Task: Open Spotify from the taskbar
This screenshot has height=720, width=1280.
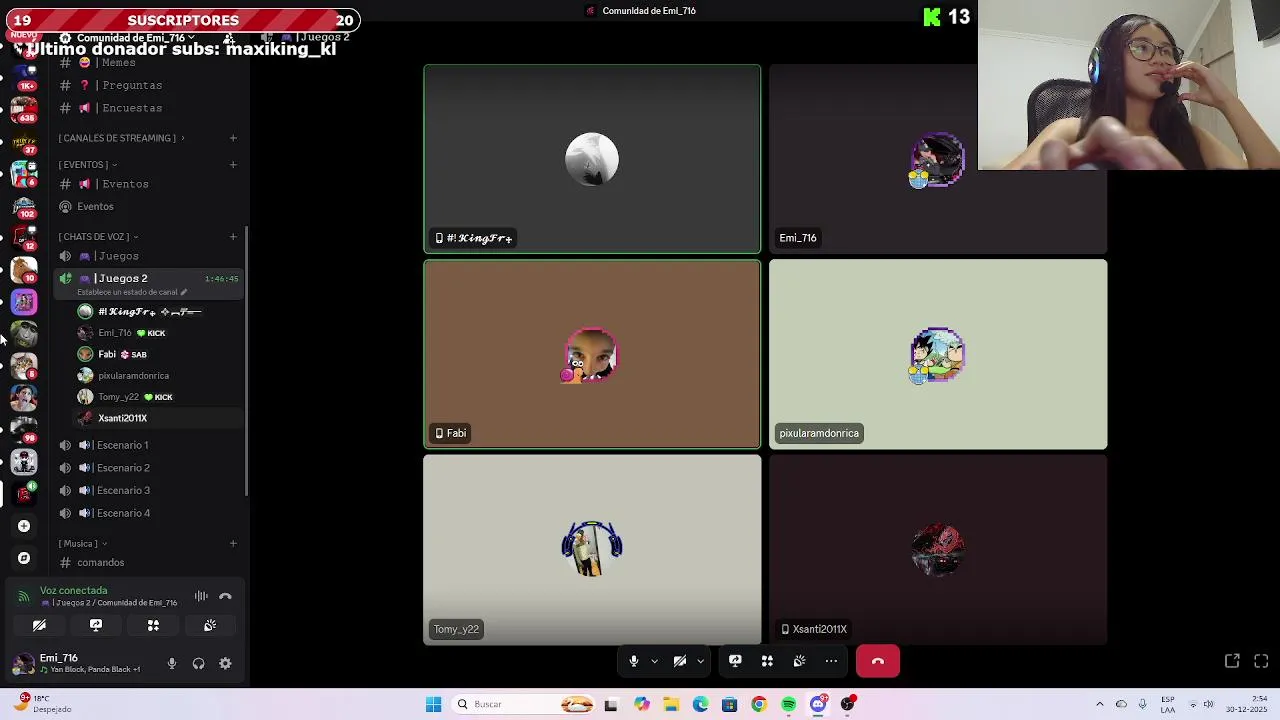Action: (x=789, y=704)
